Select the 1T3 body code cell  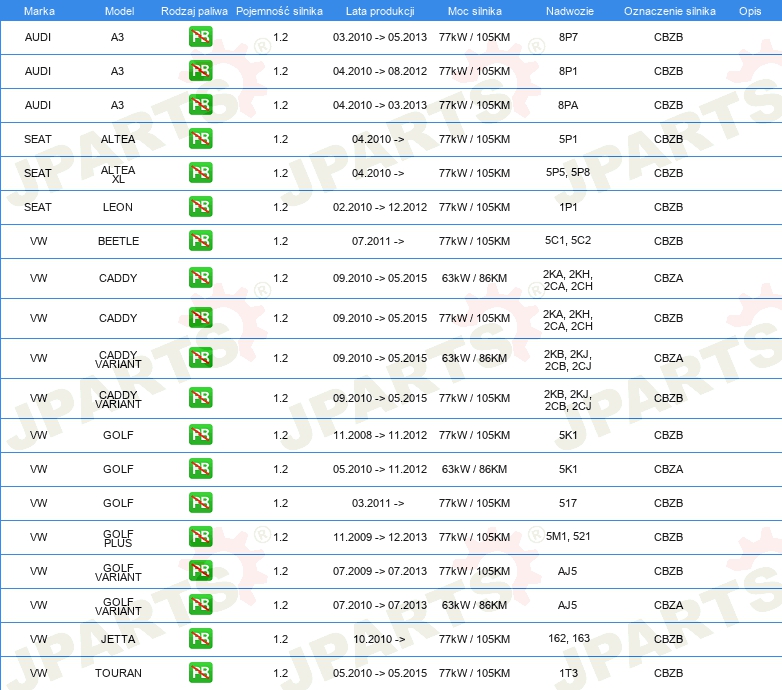coord(568,673)
